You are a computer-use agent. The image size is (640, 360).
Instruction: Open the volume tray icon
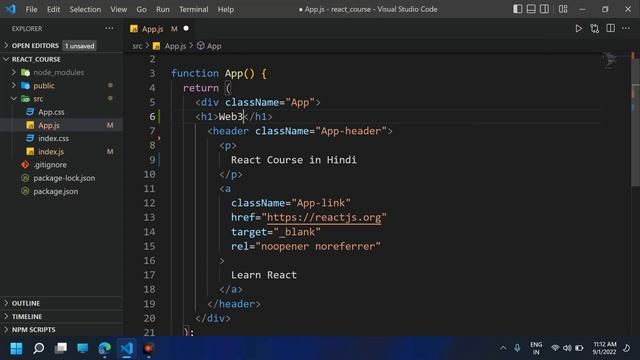[567, 348]
